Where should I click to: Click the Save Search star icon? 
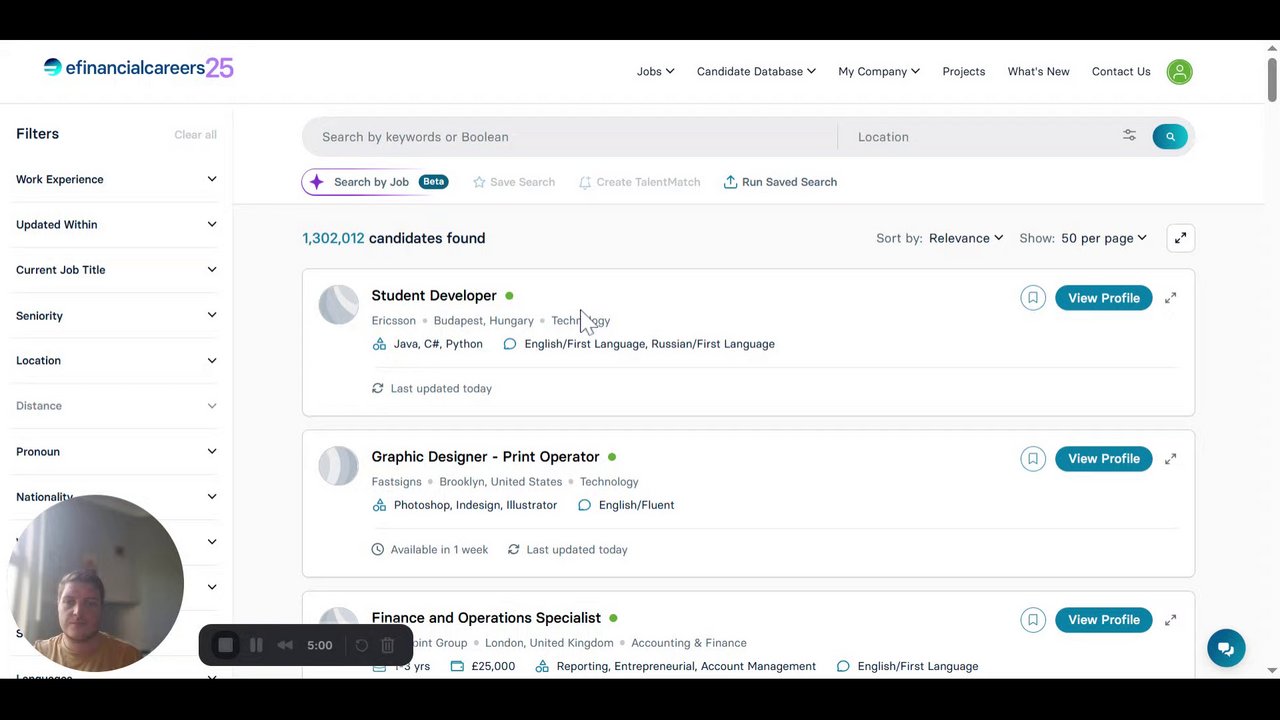(479, 182)
